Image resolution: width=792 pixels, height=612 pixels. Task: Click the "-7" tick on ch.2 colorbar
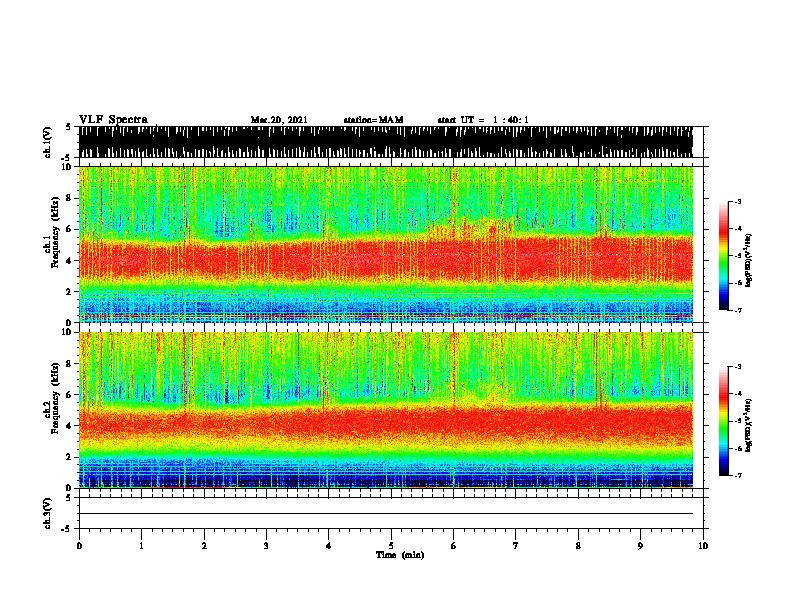[738, 475]
